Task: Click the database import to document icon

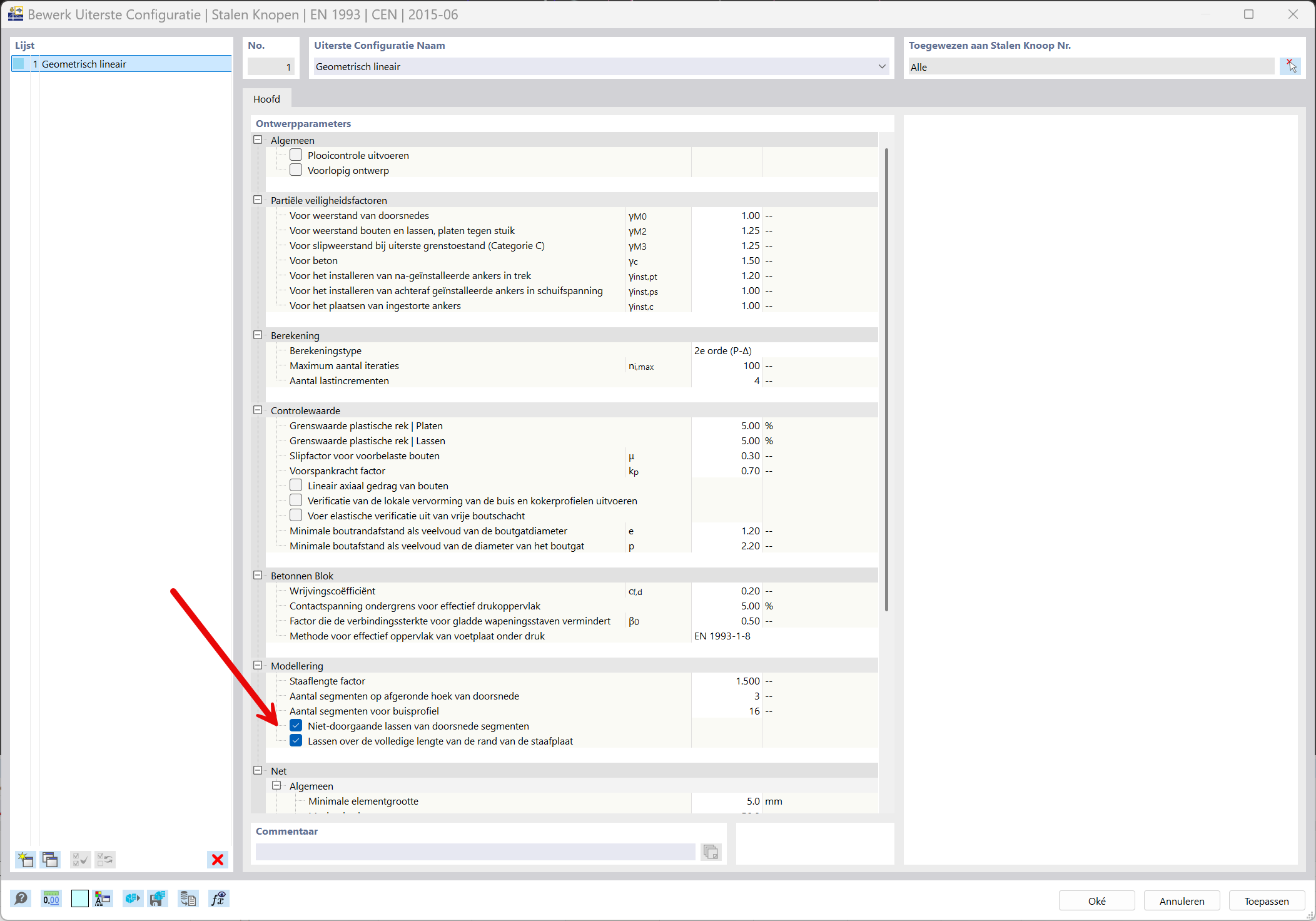Action: tap(188, 899)
